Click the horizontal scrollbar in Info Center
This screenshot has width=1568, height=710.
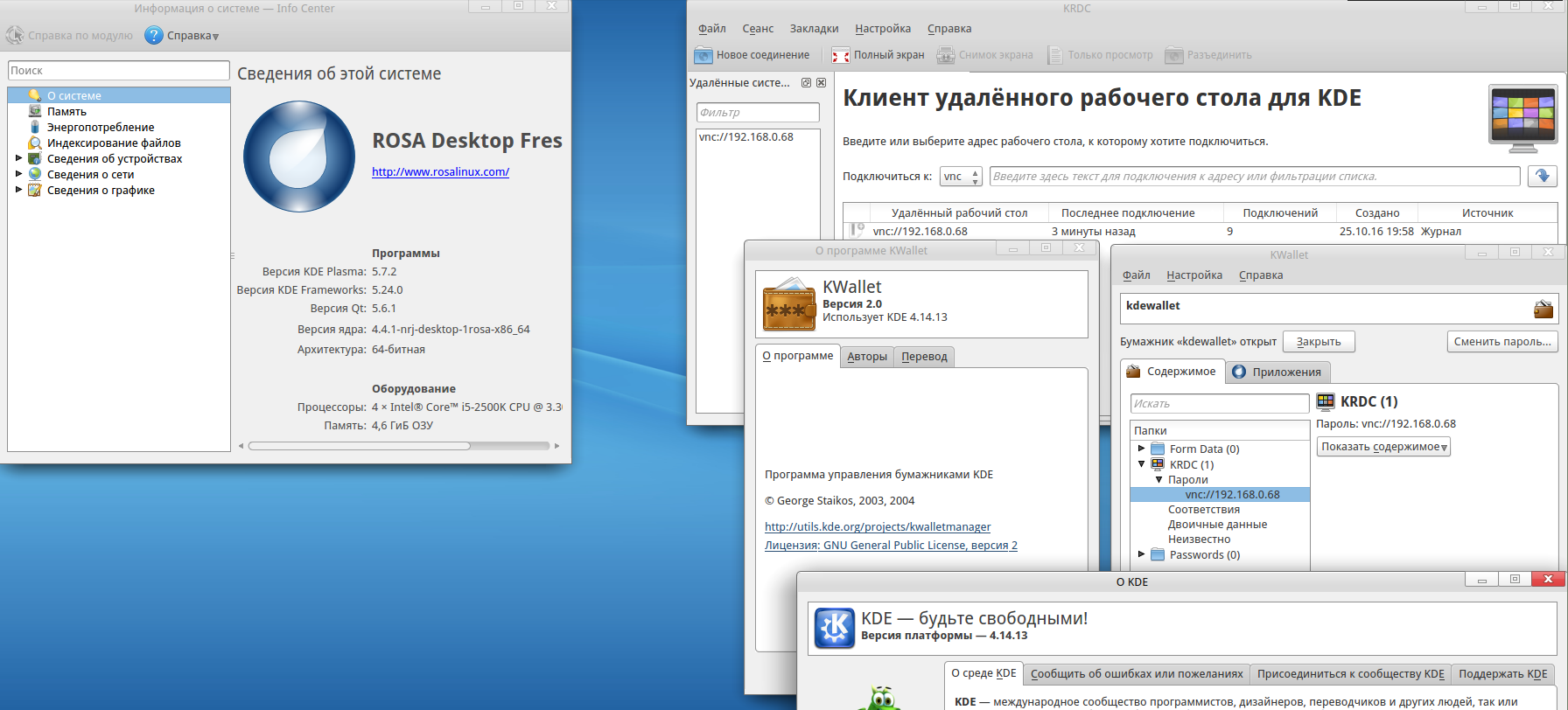point(359,446)
